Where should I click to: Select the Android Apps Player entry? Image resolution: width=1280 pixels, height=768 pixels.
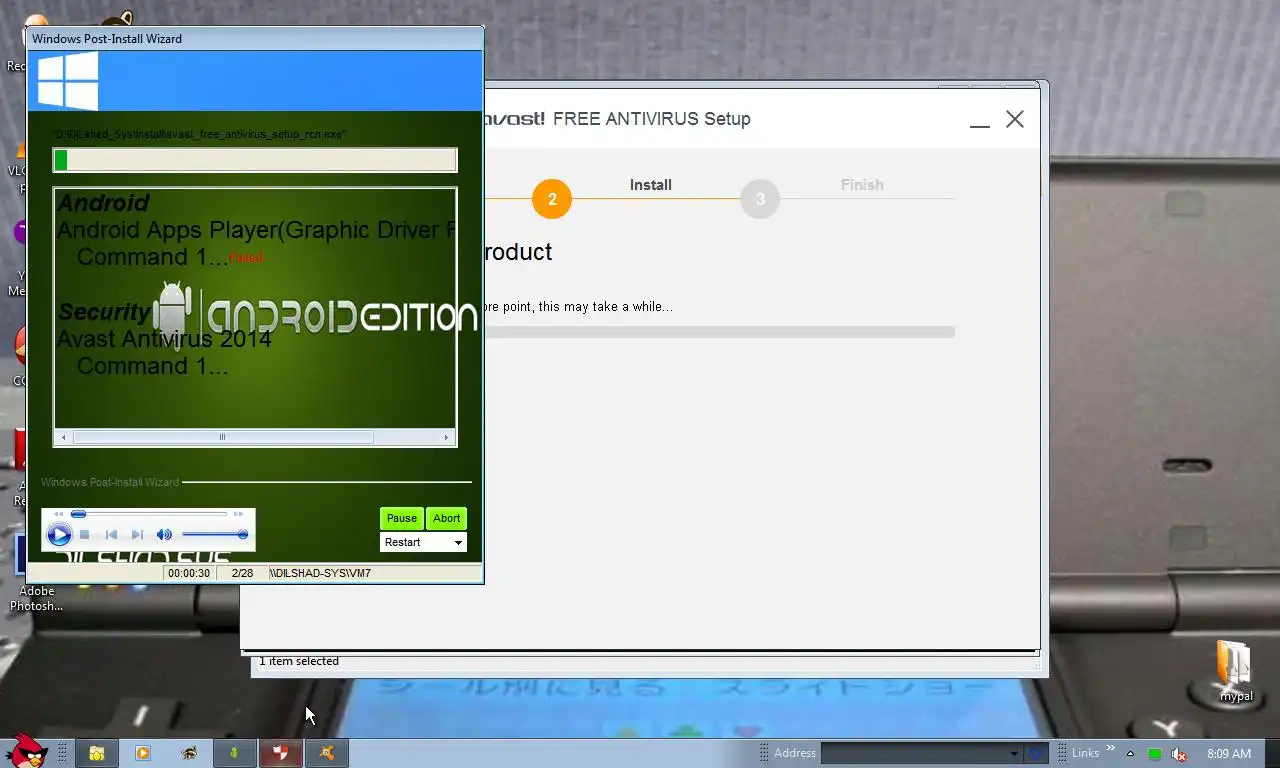point(255,230)
